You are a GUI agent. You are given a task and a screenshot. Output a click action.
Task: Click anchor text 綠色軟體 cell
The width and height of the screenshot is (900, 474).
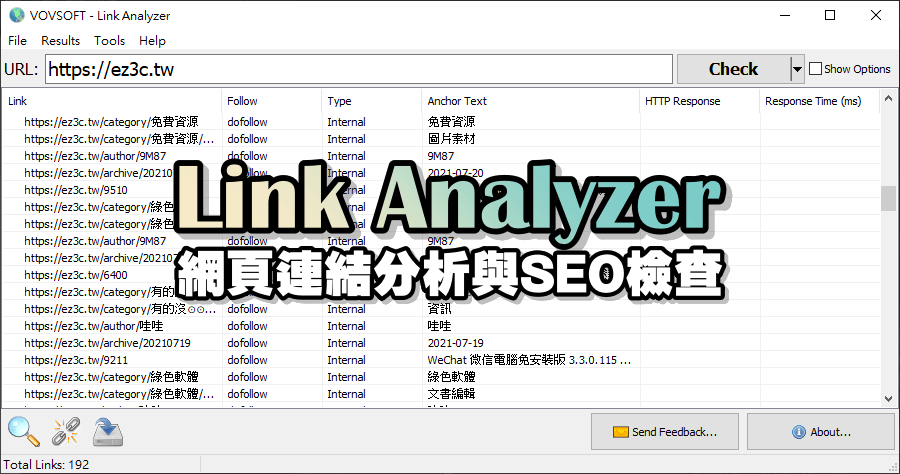coord(452,377)
